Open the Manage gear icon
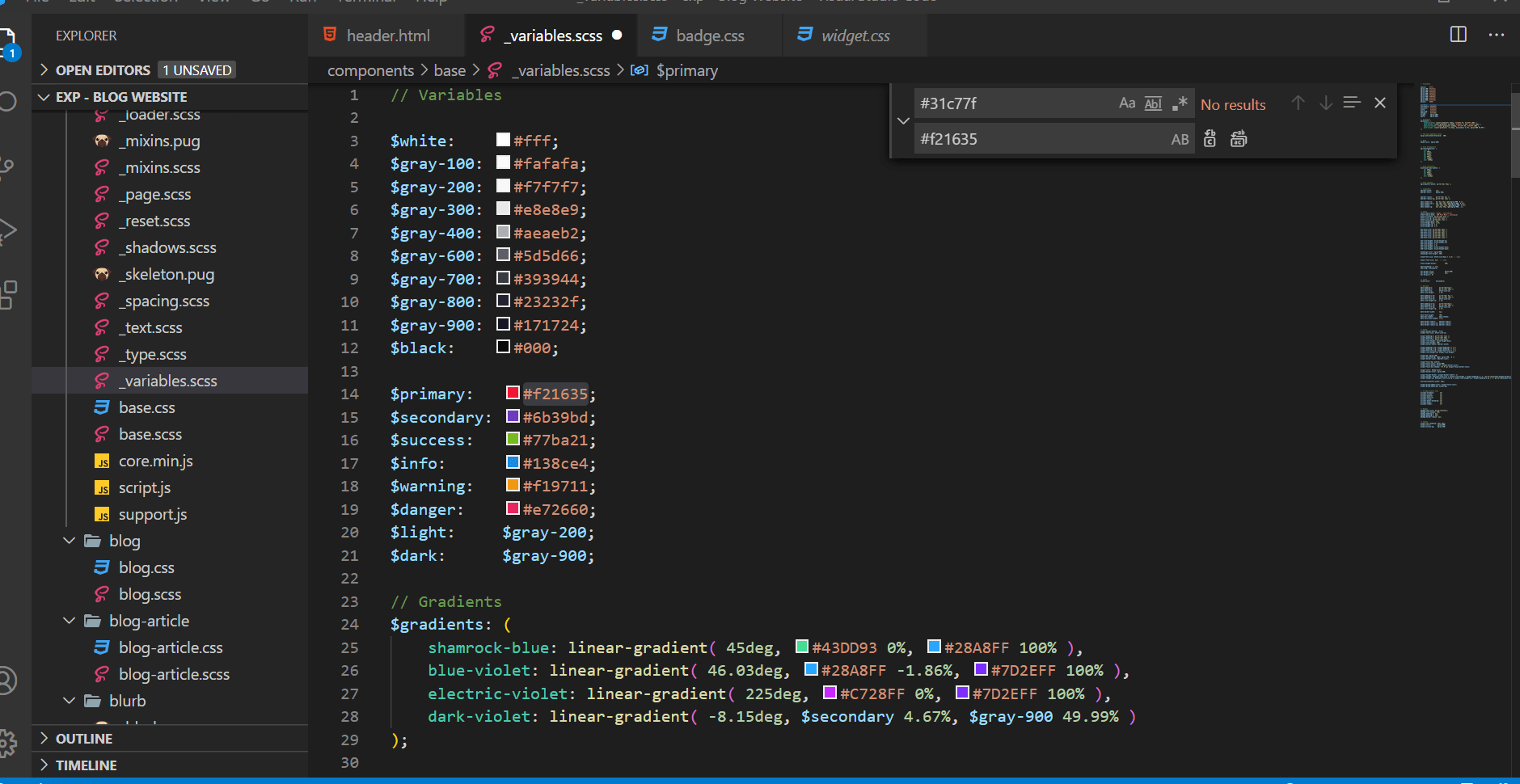1520x784 pixels. [x=7, y=743]
